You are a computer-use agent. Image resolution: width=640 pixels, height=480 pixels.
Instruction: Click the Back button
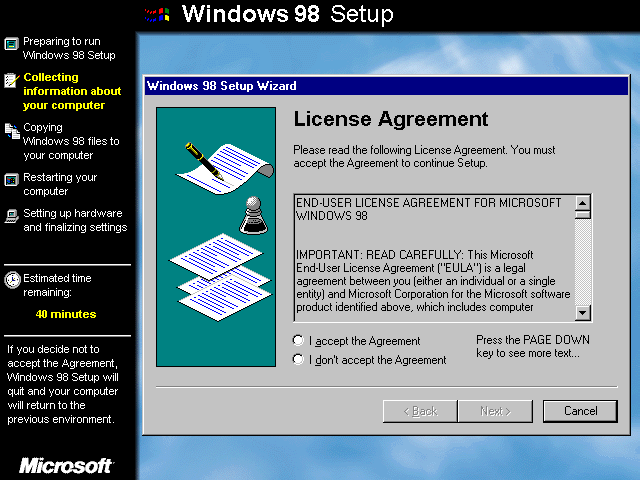click(x=422, y=411)
